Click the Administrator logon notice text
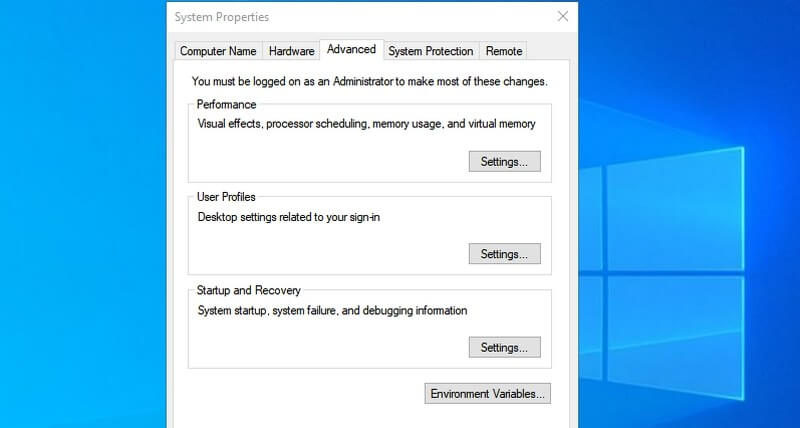 pos(369,82)
